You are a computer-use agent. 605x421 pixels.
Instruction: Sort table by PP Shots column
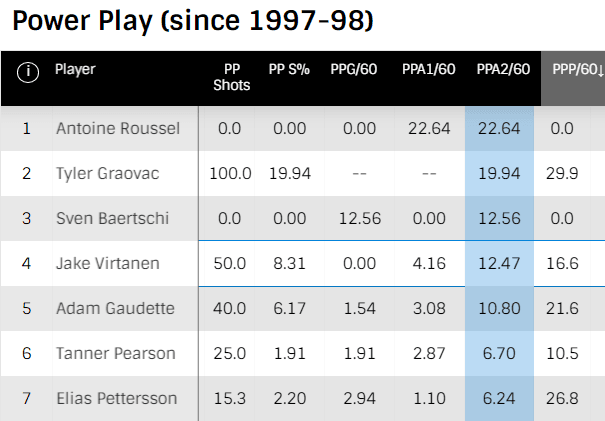point(232,77)
